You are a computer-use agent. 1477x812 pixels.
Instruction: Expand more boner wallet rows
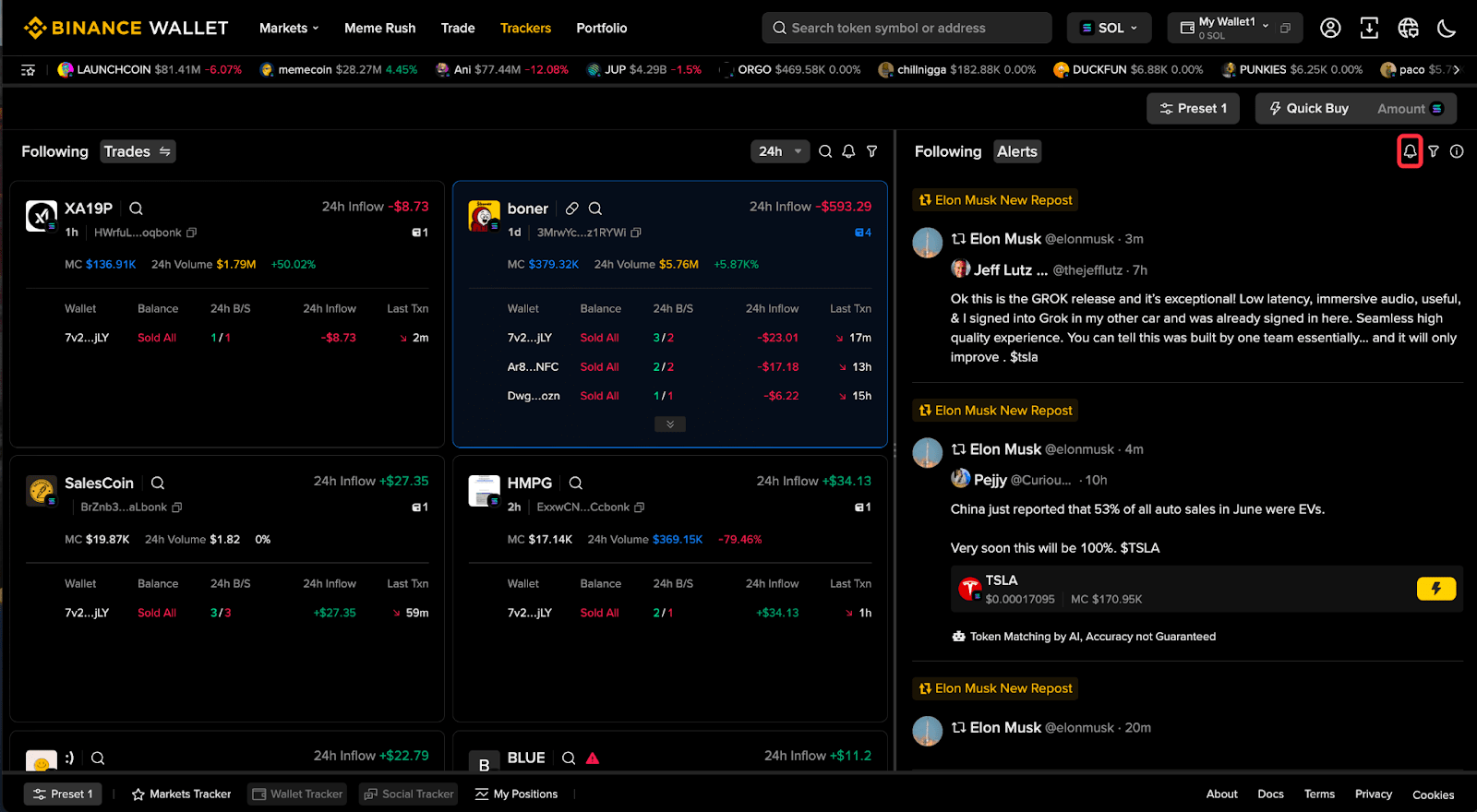pos(670,424)
